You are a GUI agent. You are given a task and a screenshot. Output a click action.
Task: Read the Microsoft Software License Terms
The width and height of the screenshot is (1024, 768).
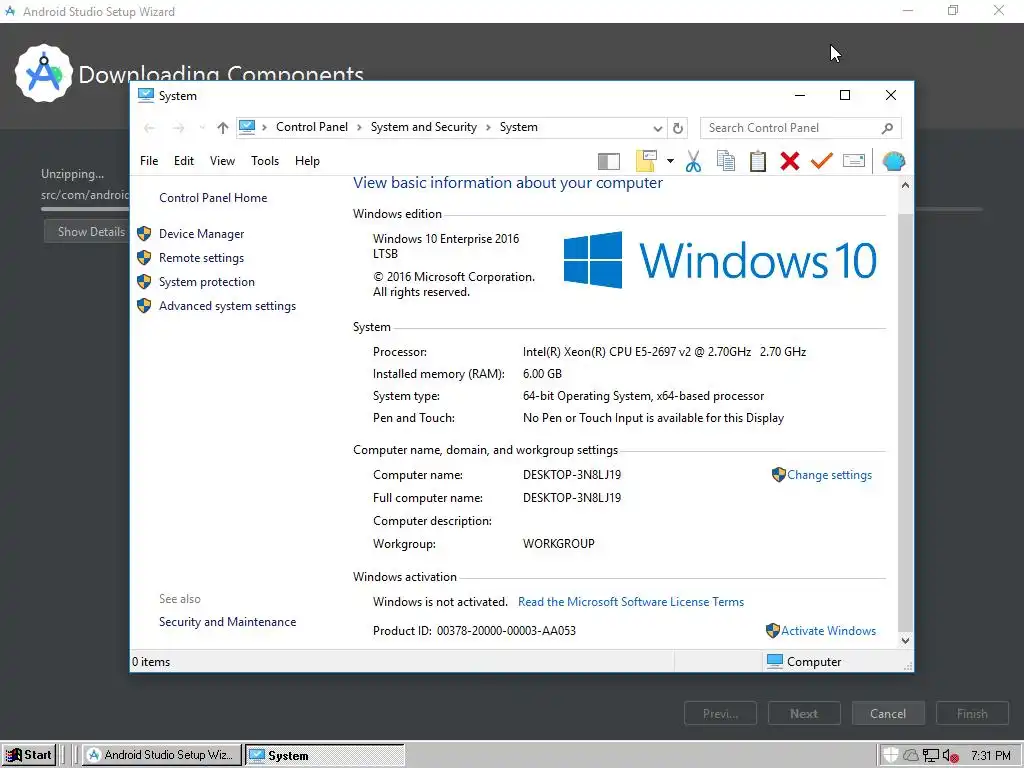tap(631, 602)
